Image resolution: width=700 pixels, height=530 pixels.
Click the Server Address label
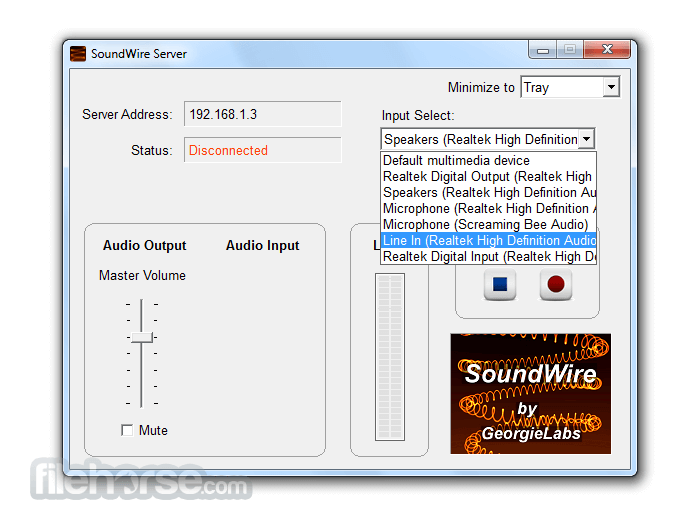pyautogui.click(x=127, y=115)
